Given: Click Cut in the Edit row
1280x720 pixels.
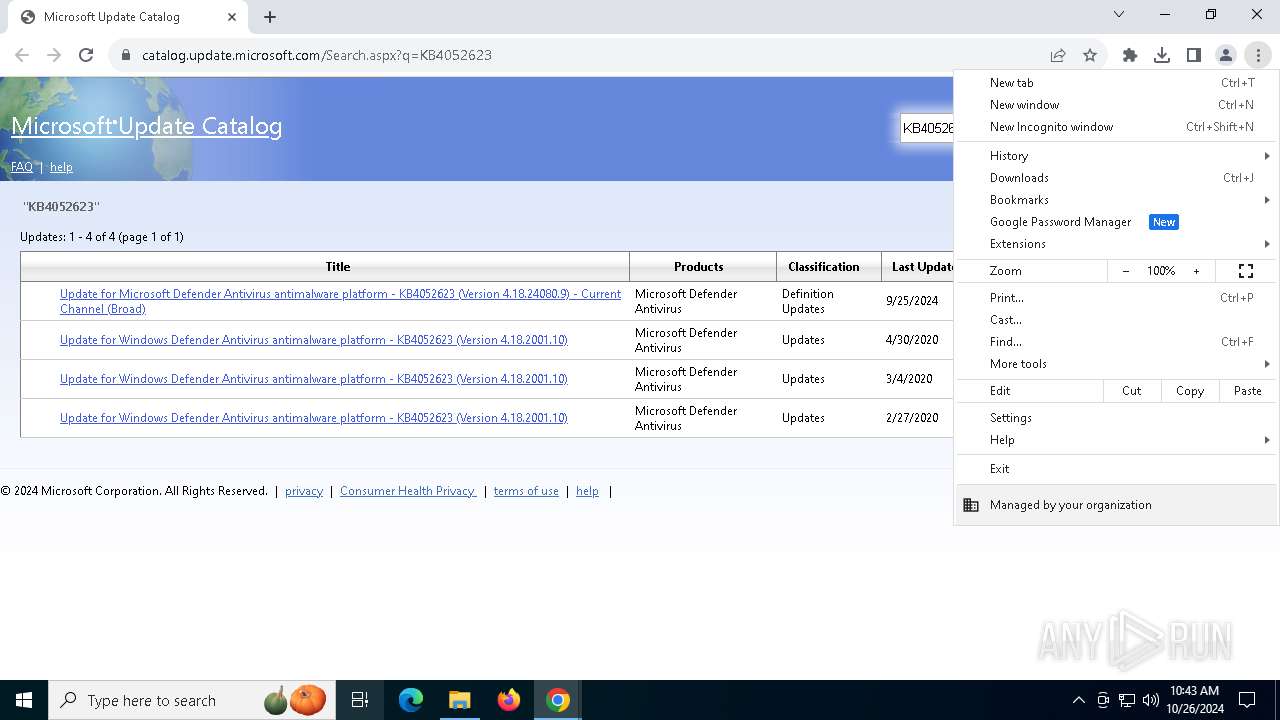Looking at the screenshot, I should (1132, 391).
